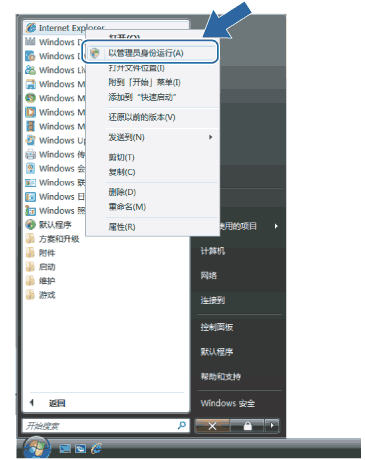Open the Windows Update entry
The image size is (365, 460).
pos(55,140)
